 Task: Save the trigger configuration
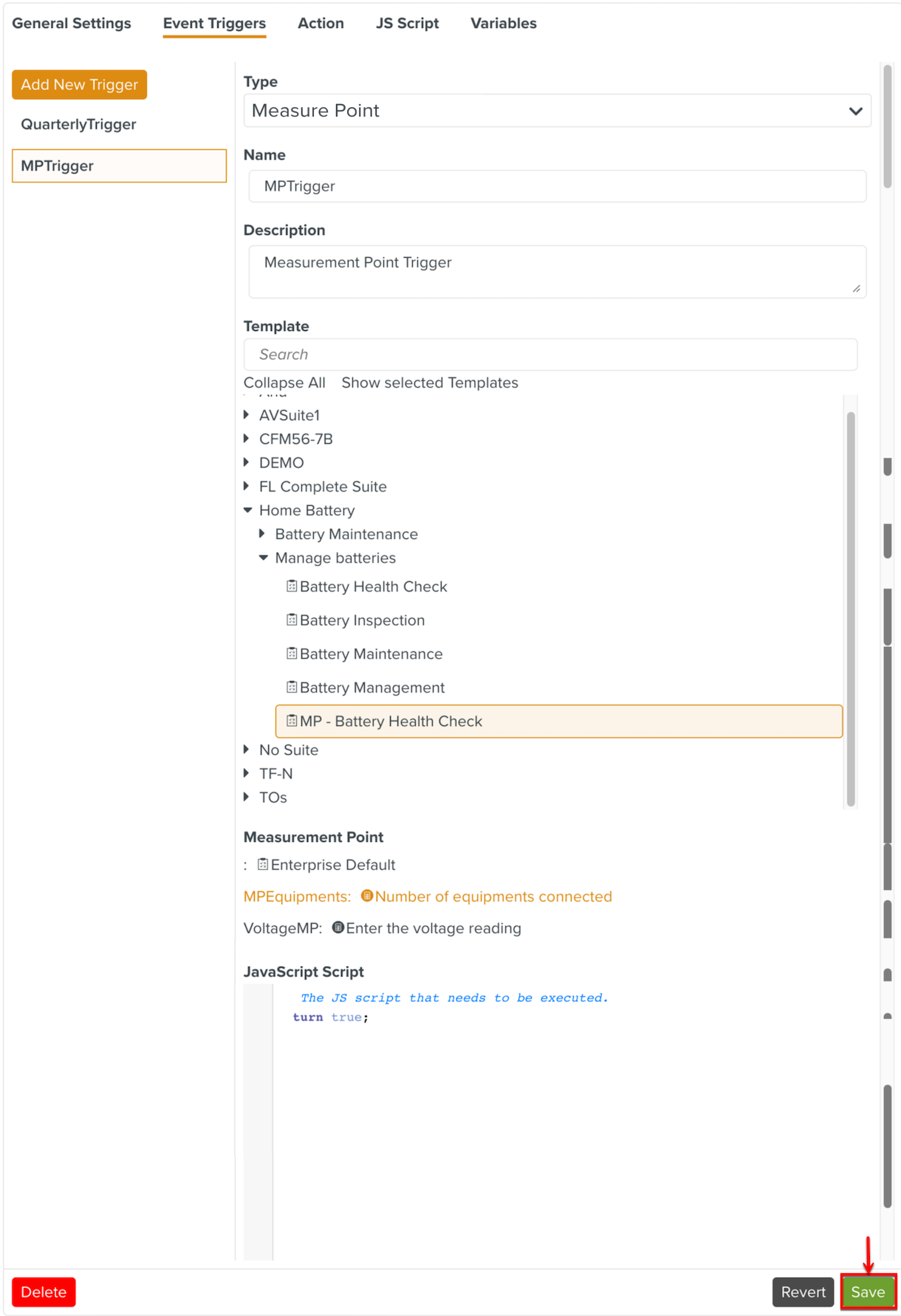[868, 1292]
